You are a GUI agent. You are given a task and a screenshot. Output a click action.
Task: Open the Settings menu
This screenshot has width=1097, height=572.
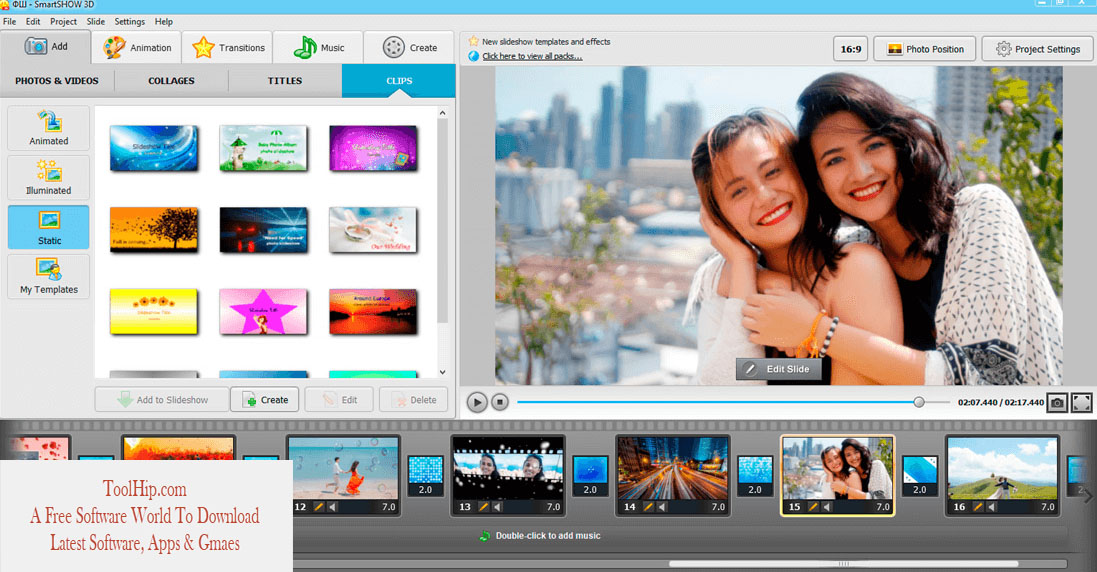[129, 22]
